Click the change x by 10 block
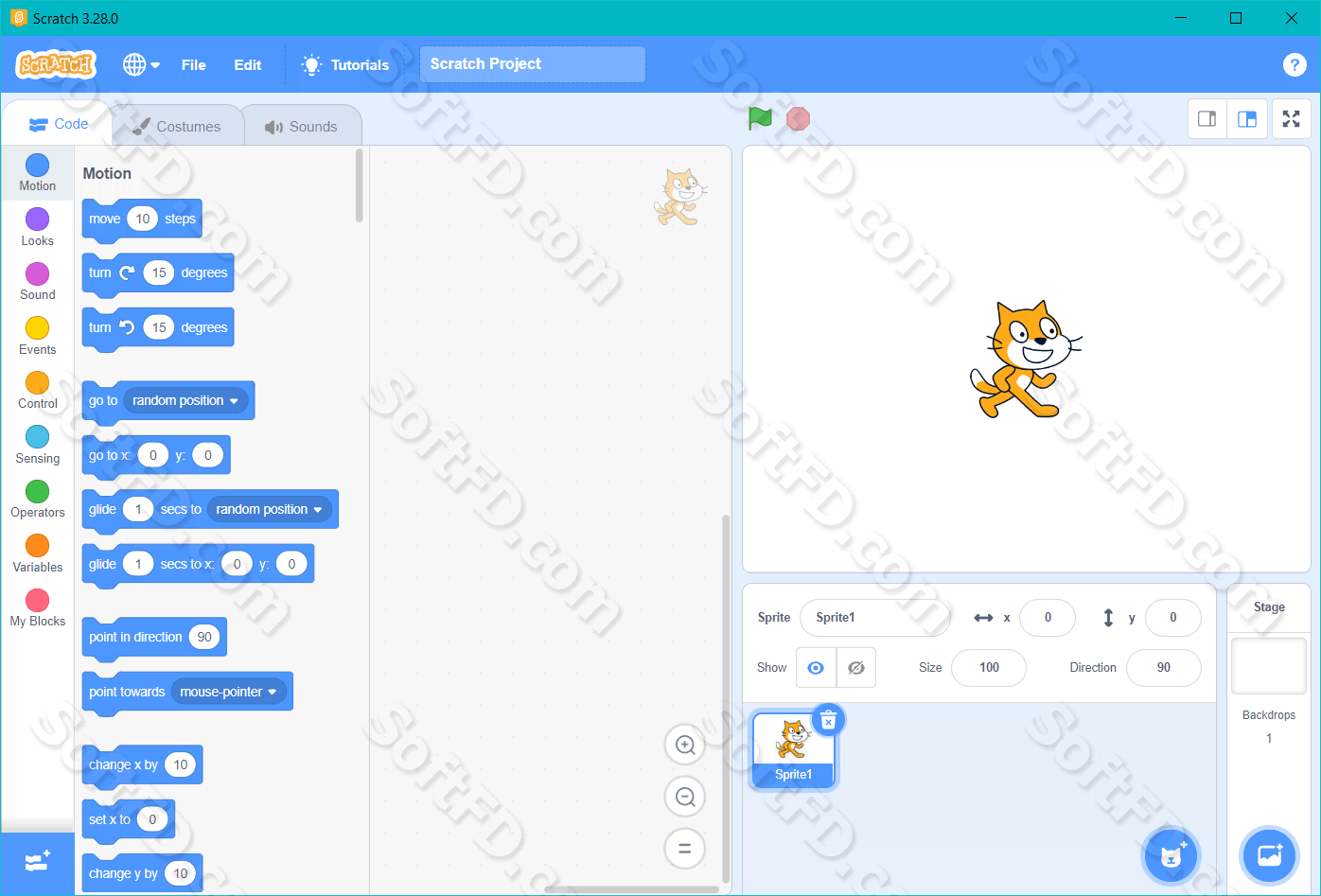The height and width of the screenshot is (896, 1321). (x=142, y=765)
